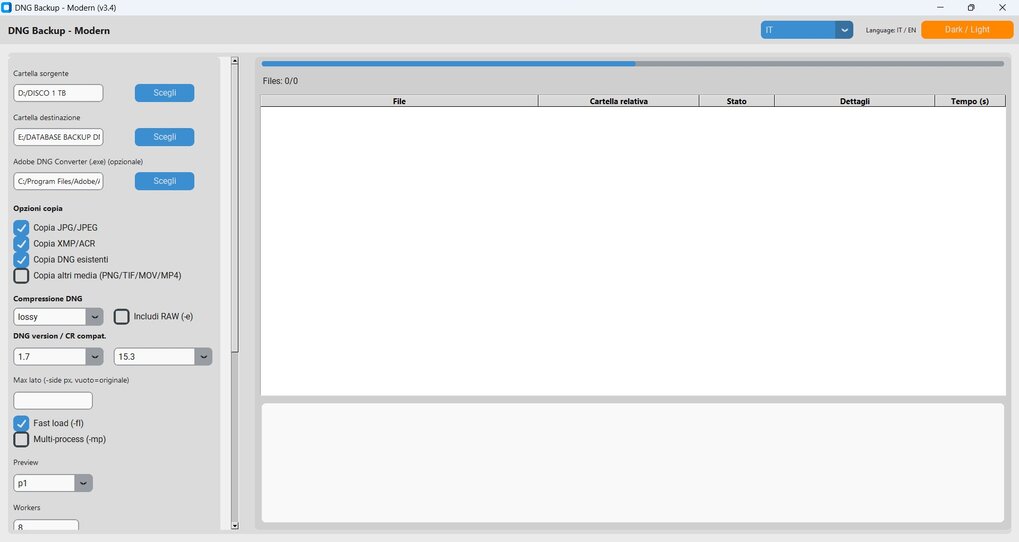
Task: Enable Includi RAW (-e) checkbox
Action: coord(122,316)
